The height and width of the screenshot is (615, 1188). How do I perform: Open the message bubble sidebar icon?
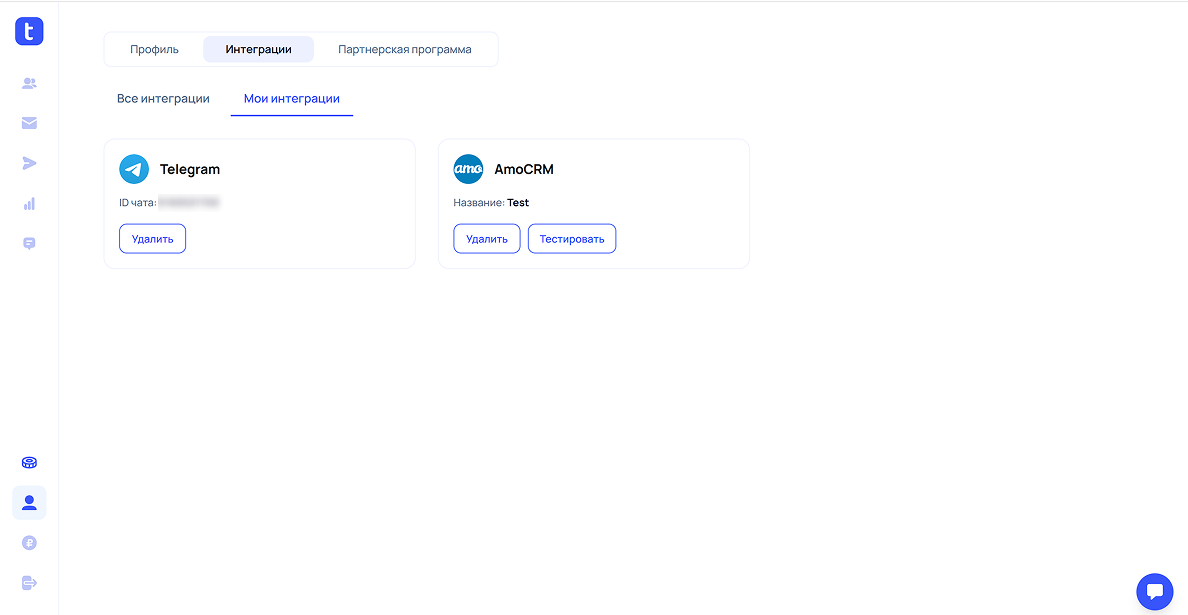pos(29,243)
